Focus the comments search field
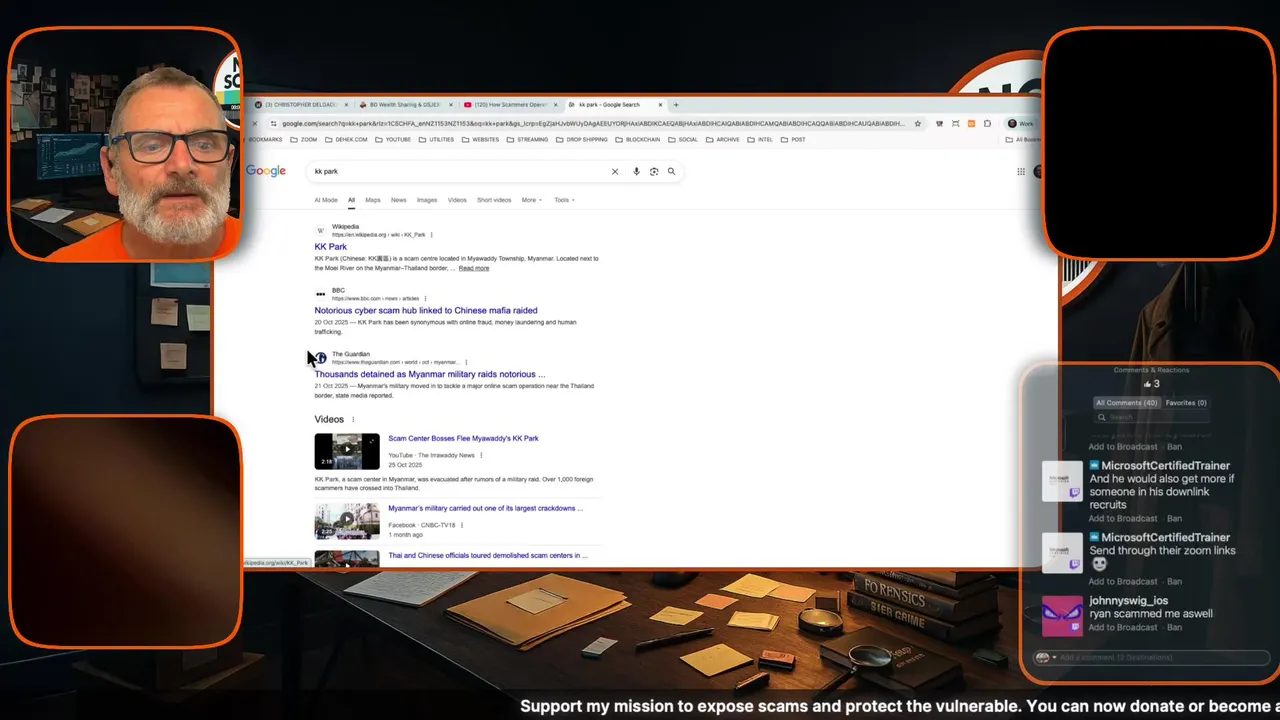Image resolution: width=1280 pixels, height=720 pixels. (x=1150, y=418)
